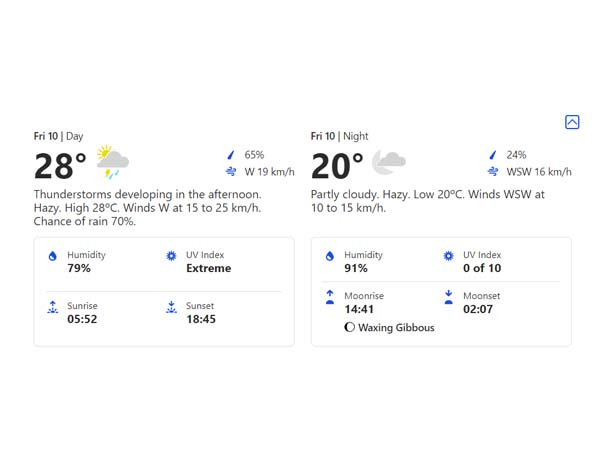Click the Sunrise icon
This screenshot has width=600, height=450.
[53, 308]
